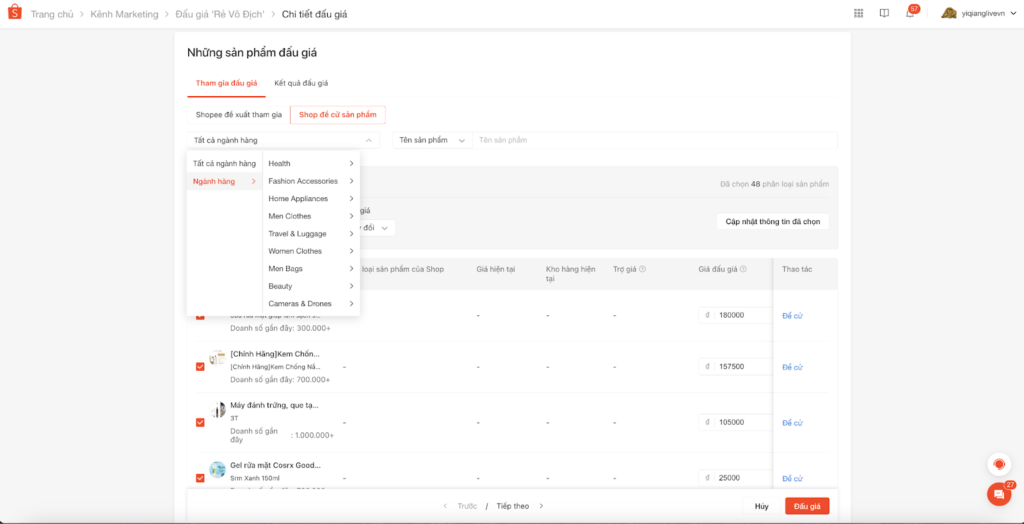The height and width of the screenshot is (524, 1024).
Task: Select the Ngành hàng menu item
Action: (225, 181)
